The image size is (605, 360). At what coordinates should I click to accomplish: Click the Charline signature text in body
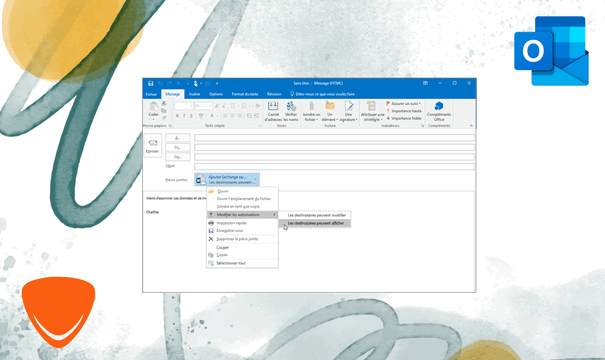(152, 212)
